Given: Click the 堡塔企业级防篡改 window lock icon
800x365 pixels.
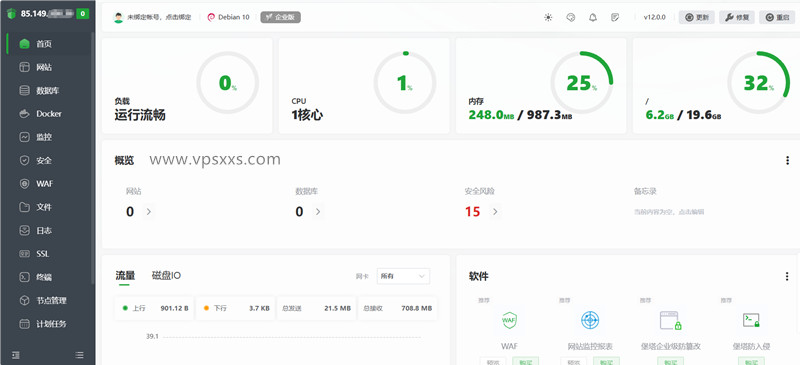Looking at the screenshot, I should point(670,321).
